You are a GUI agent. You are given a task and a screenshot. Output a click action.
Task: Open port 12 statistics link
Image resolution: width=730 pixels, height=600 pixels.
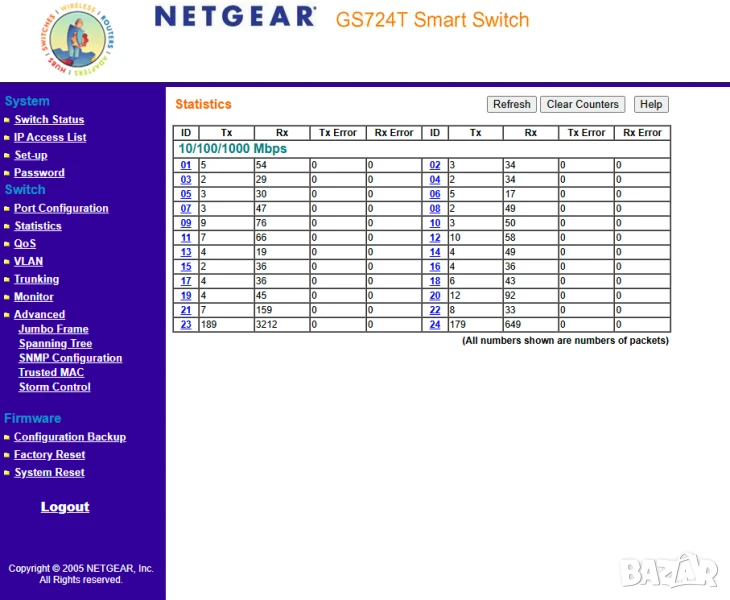(x=435, y=237)
